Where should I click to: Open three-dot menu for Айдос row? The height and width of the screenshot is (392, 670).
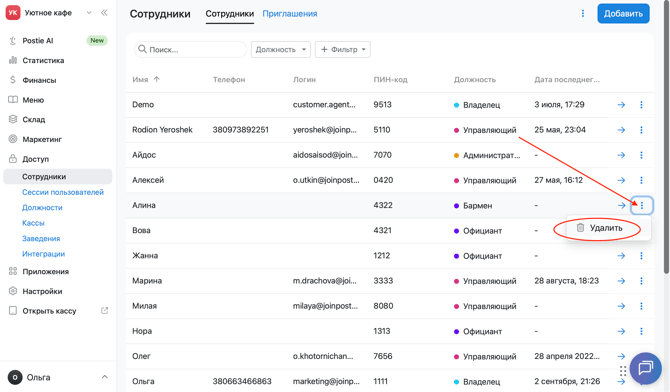[641, 155]
